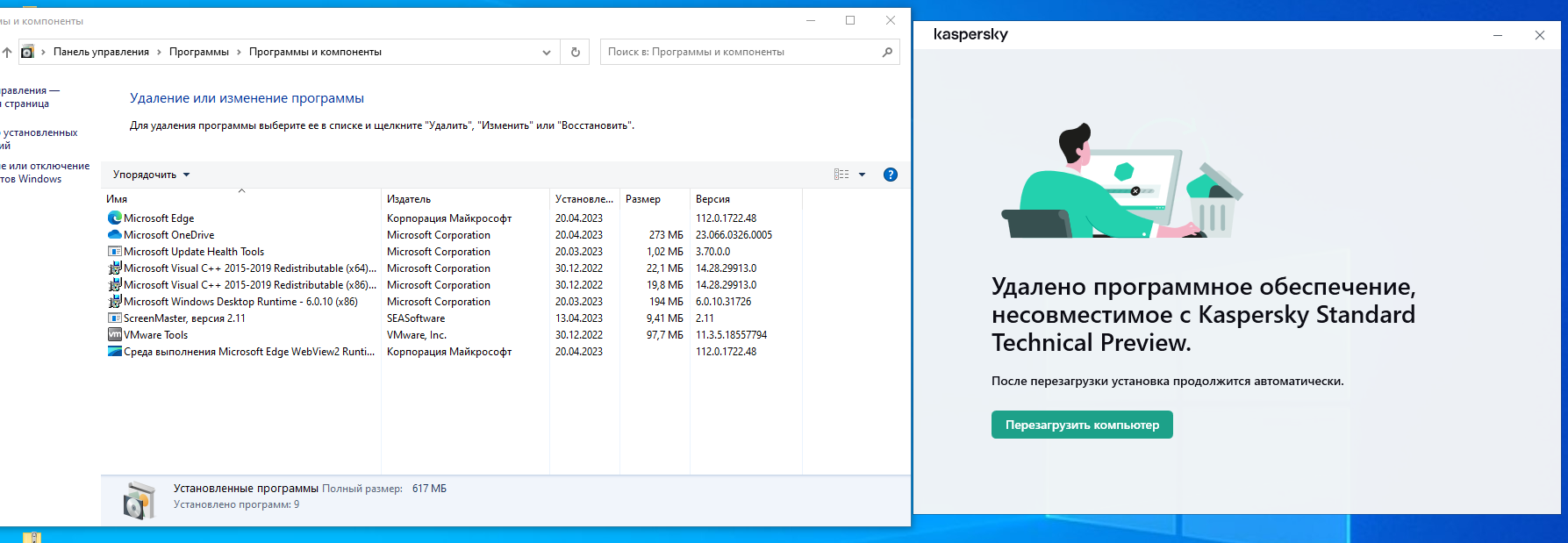Sort by the Издатель column header
This screenshot has width=1568, height=543.
[465, 199]
